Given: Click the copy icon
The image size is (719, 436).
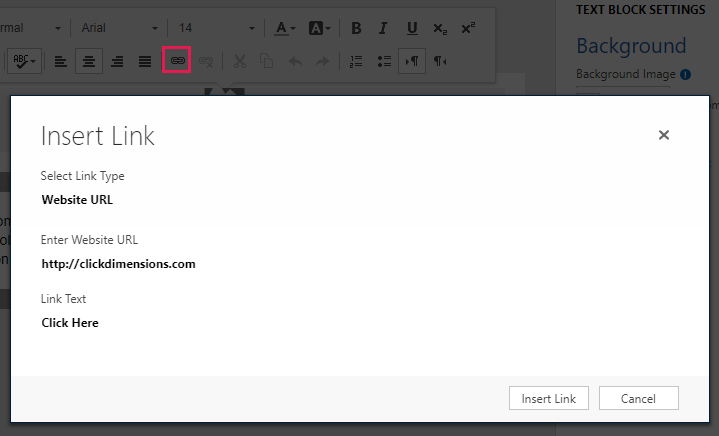Looking at the screenshot, I should (266, 61).
